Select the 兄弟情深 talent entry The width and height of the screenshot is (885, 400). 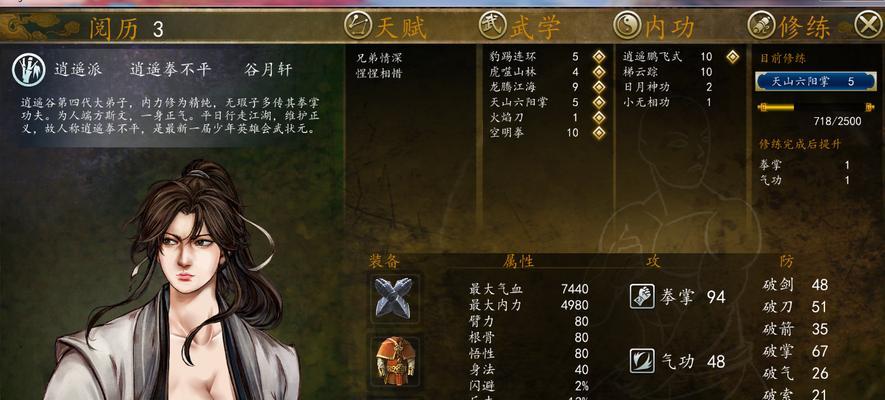click(x=380, y=58)
